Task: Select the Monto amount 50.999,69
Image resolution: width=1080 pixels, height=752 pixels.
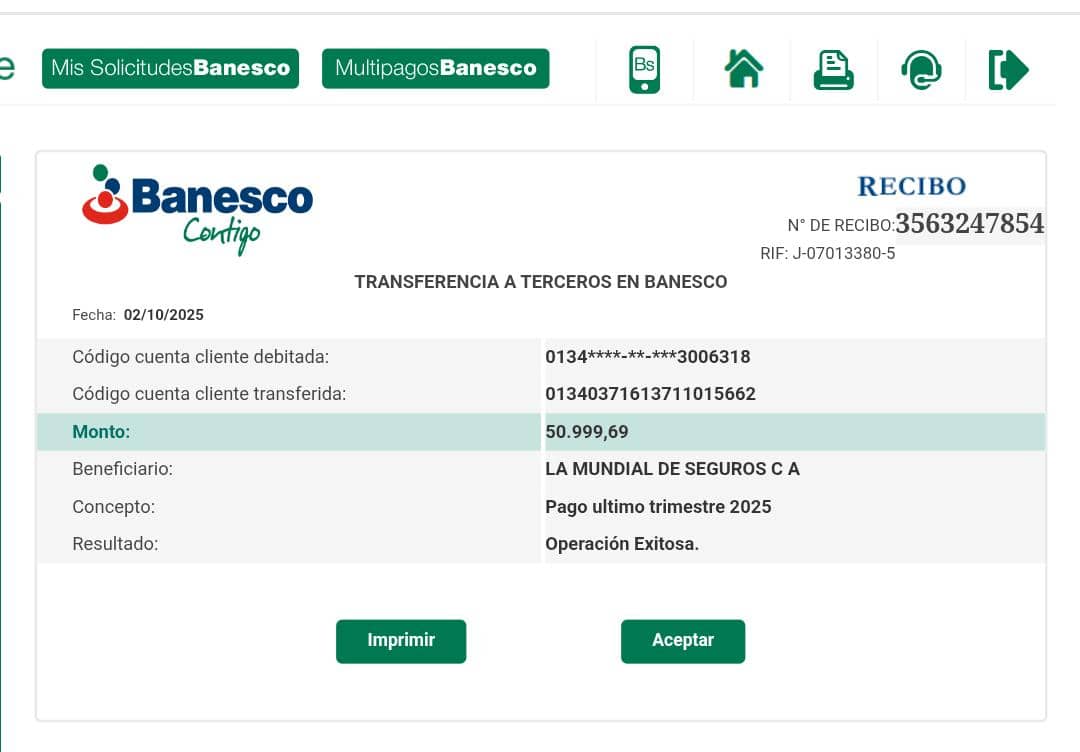Action: 587,432
